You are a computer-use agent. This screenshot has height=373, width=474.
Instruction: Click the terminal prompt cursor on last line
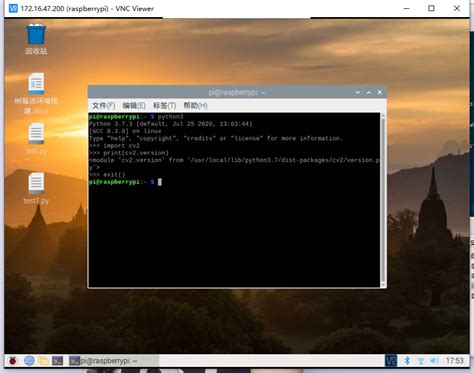160,182
